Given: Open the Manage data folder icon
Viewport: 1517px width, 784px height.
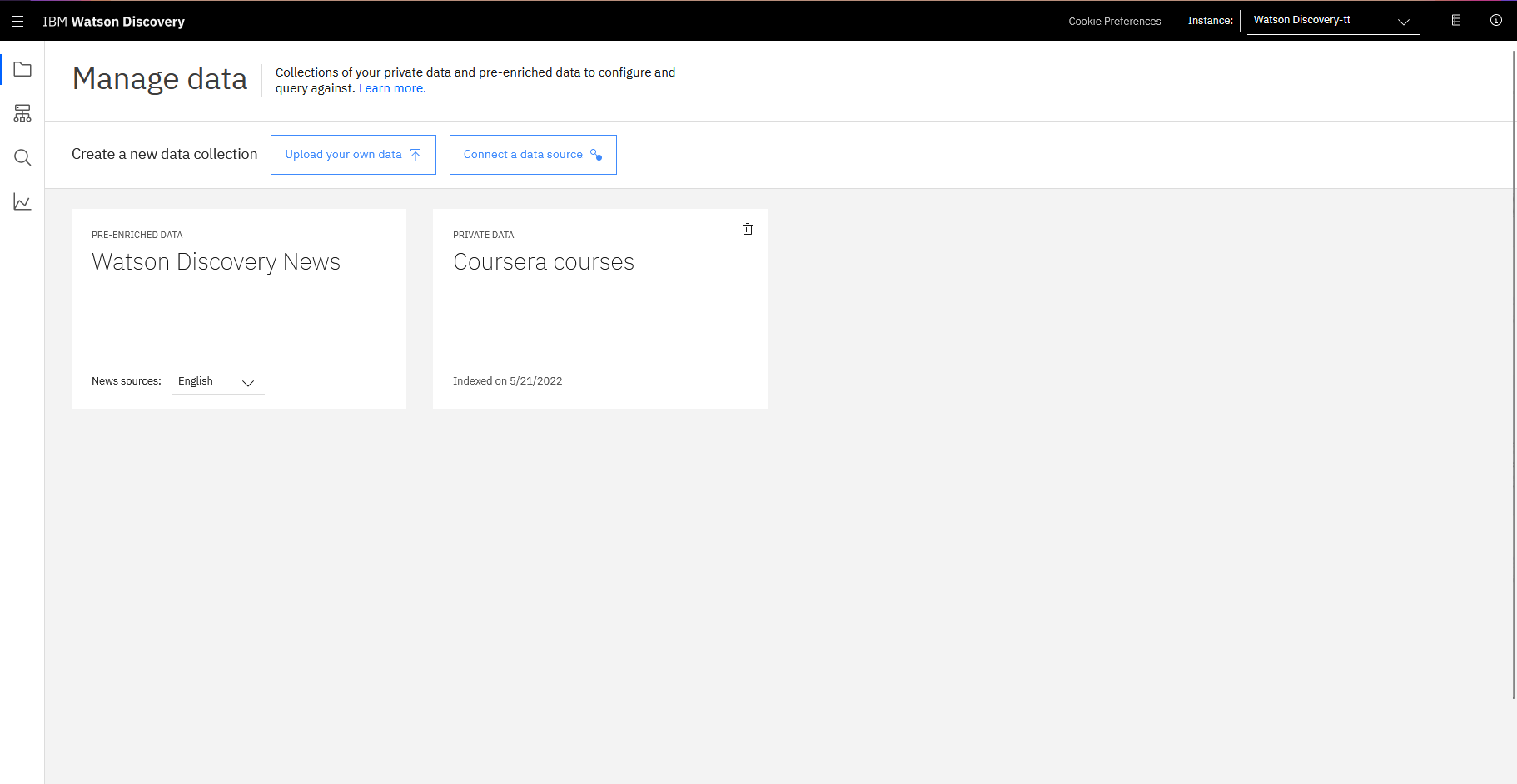Looking at the screenshot, I should (x=22, y=69).
